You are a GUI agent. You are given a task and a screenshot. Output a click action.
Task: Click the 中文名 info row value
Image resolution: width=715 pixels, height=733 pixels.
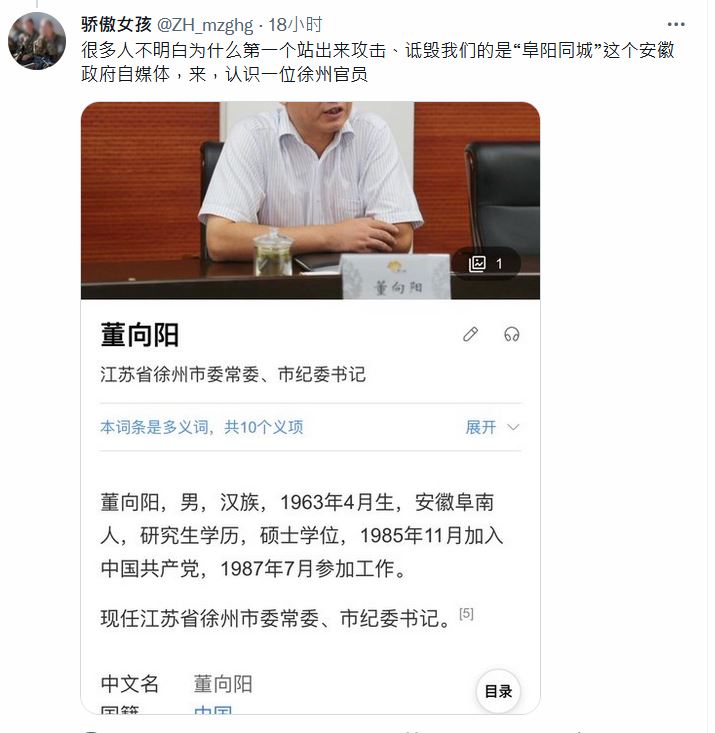point(223,684)
